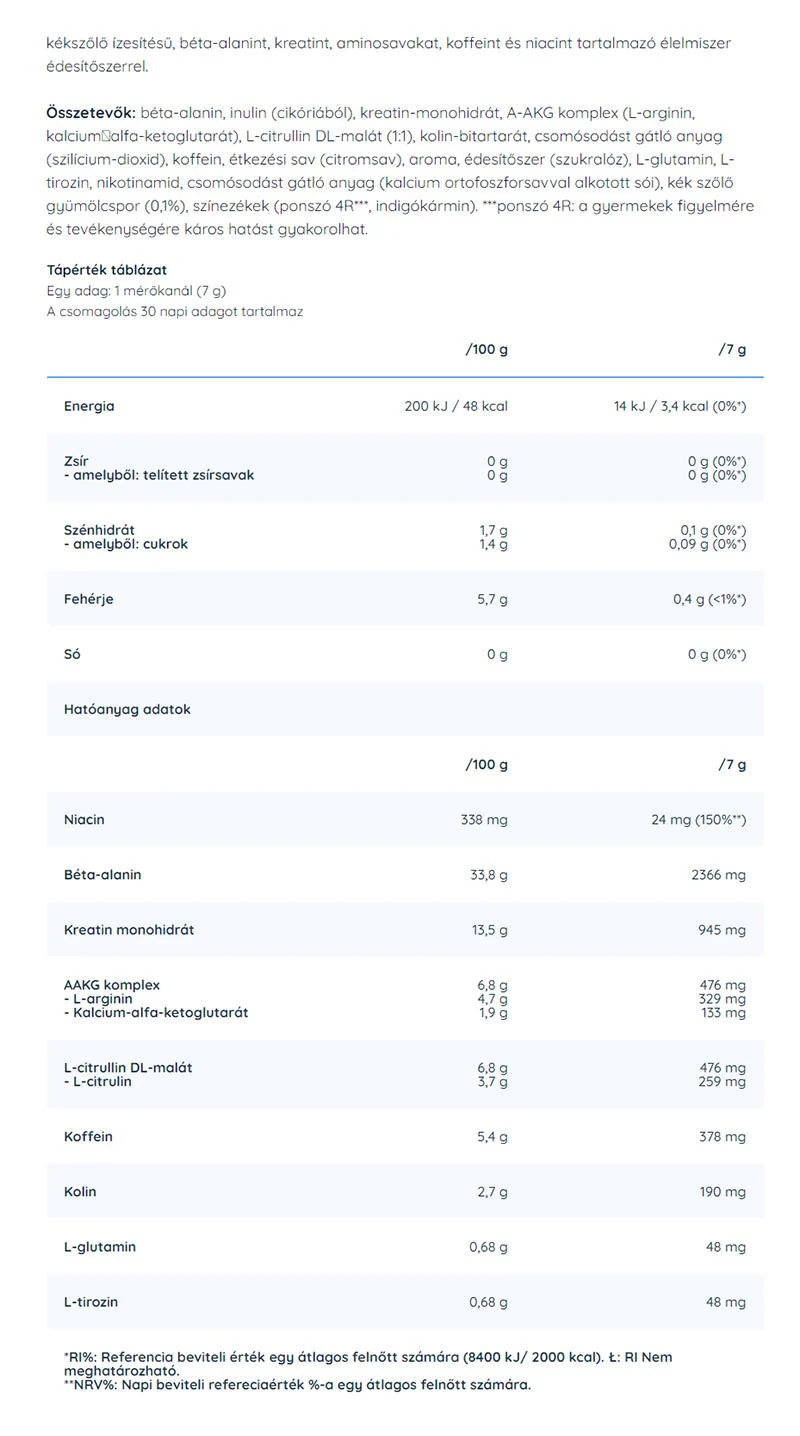Click the L-citrullin DL-malát label
The image size is (800, 1436).
pos(128,1067)
